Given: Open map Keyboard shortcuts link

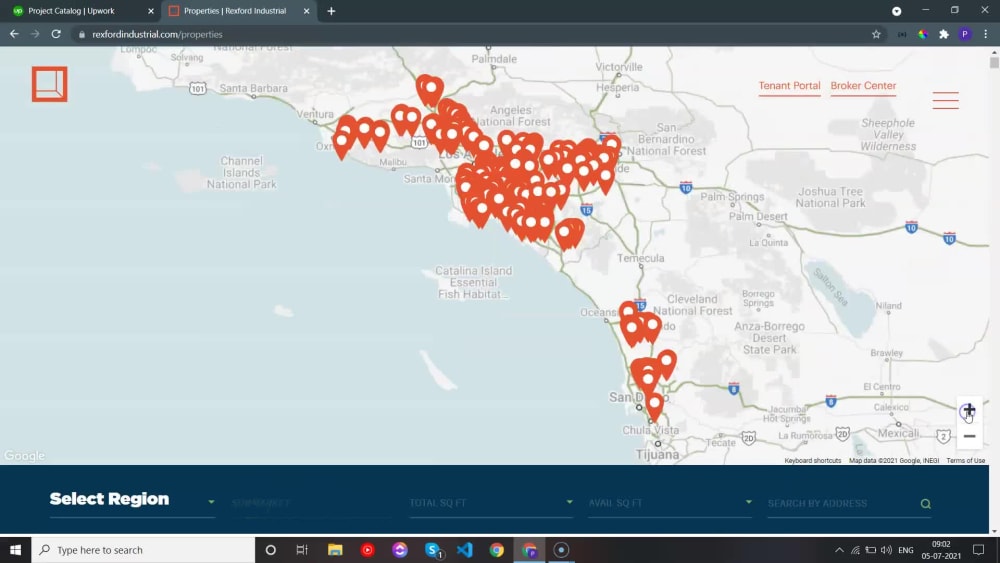Looking at the screenshot, I should [812, 460].
